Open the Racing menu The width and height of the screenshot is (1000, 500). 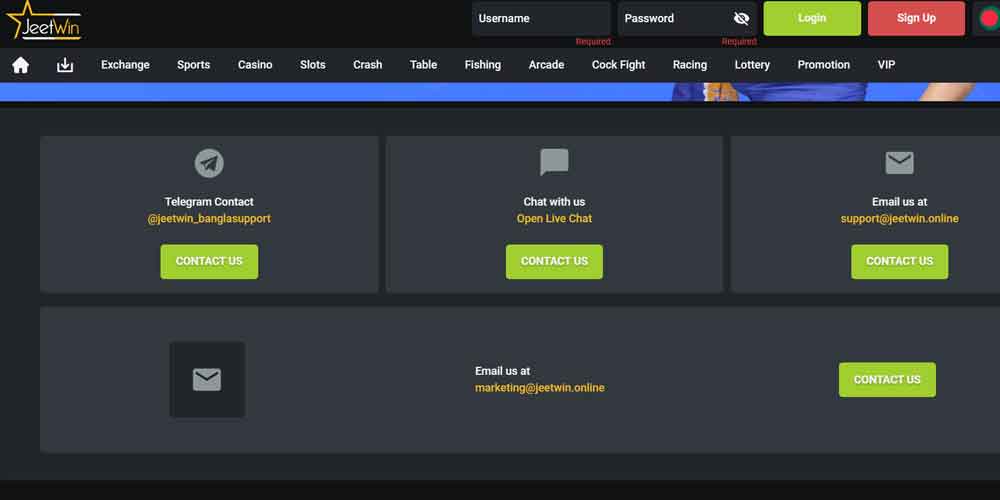(690, 65)
